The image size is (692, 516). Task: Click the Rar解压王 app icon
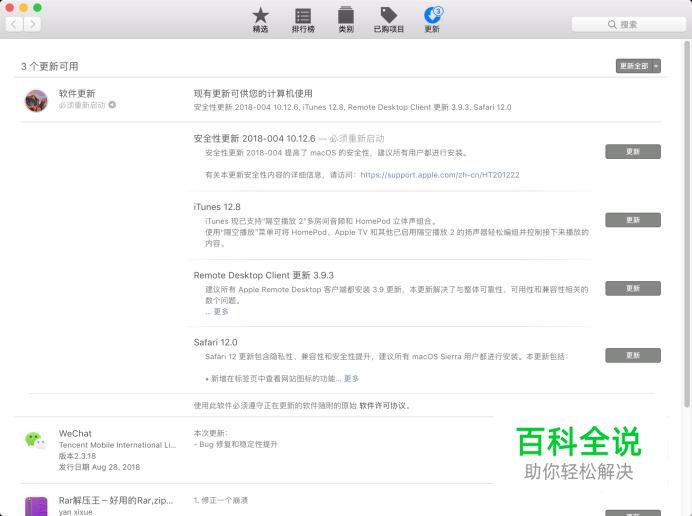[36, 506]
